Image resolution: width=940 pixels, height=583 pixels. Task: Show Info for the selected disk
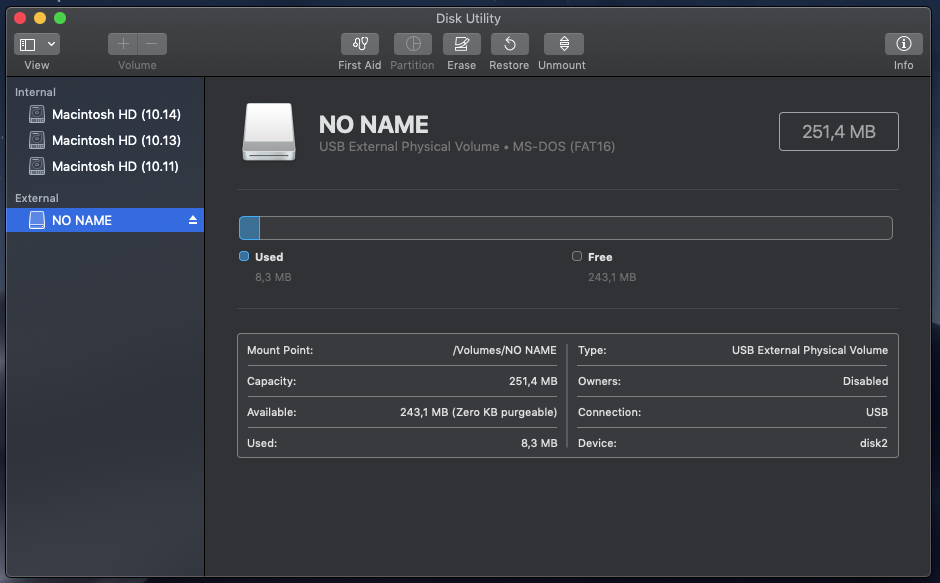point(903,44)
